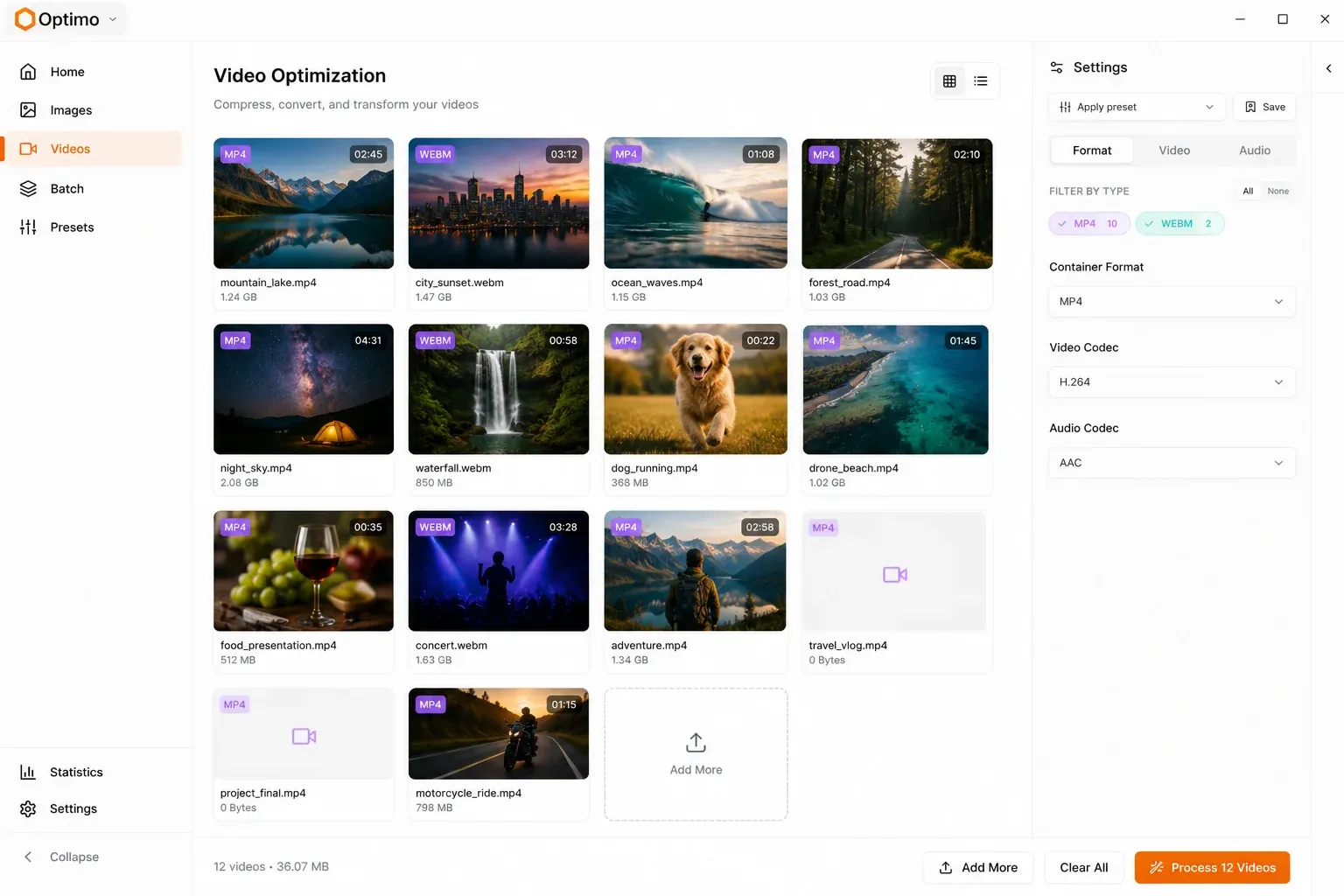Select the city_sunset.webm thumbnail
Viewport: 1344px width, 896px height.
499,203
